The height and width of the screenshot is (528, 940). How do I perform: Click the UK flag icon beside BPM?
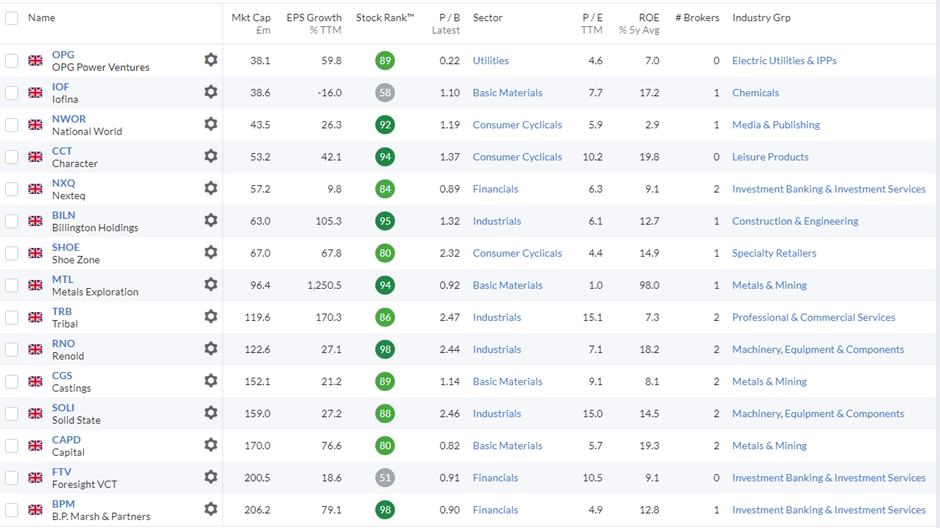pyautogui.click(x=35, y=510)
